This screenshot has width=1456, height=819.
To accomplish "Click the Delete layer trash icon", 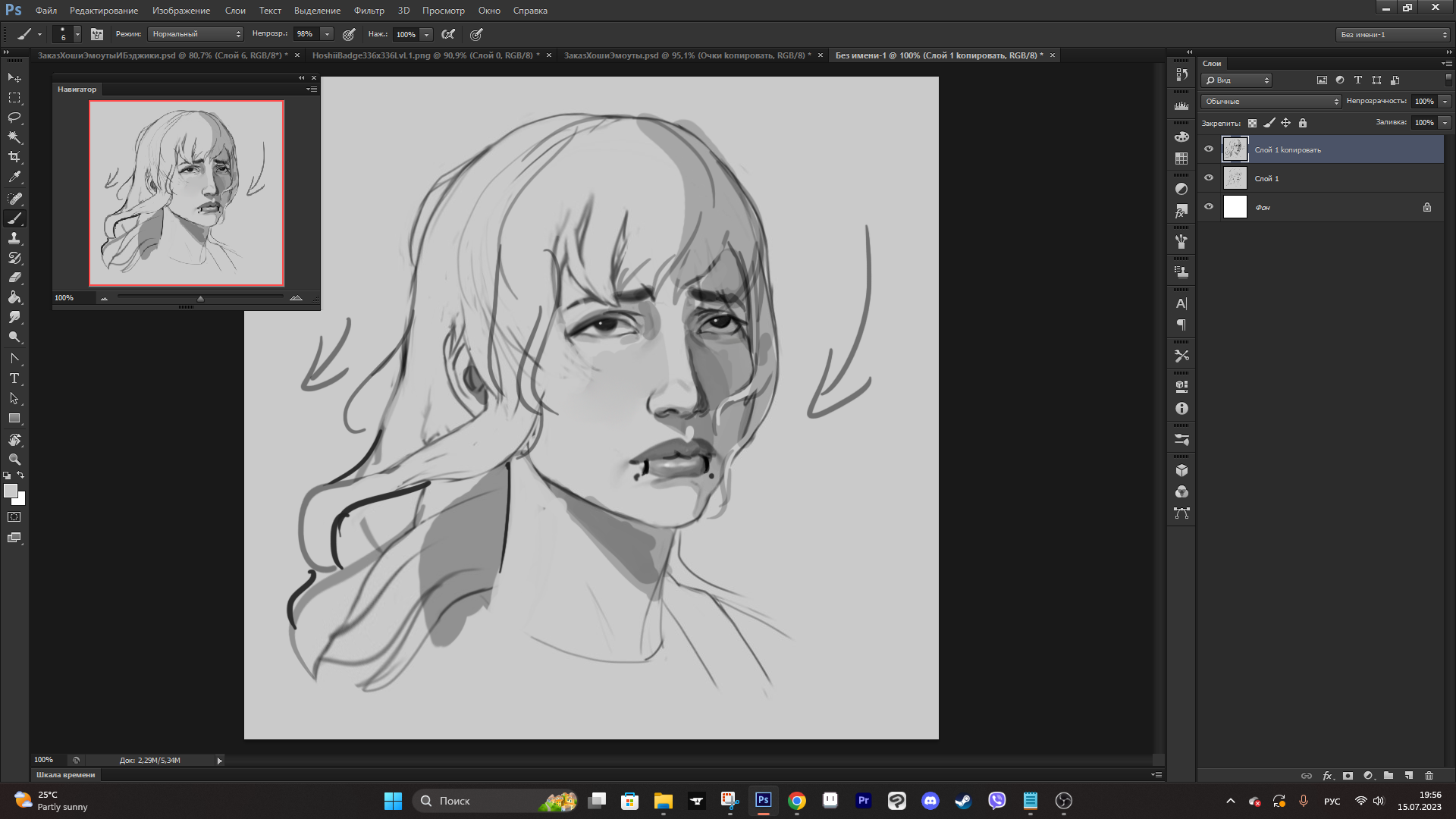I will click(x=1429, y=776).
